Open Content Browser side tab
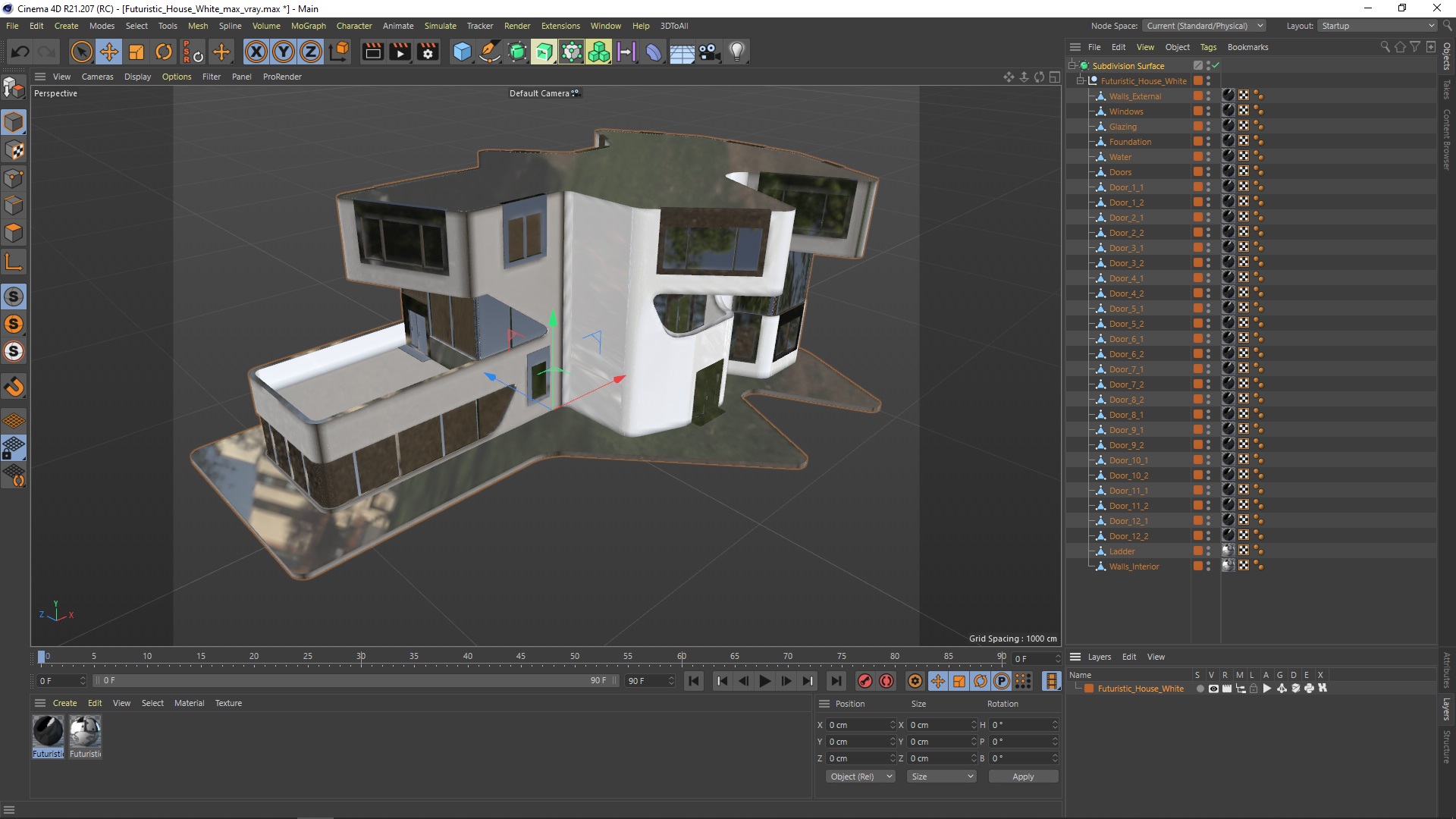The width and height of the screenshot is (1456, 819). click(x=1447, y=139)
